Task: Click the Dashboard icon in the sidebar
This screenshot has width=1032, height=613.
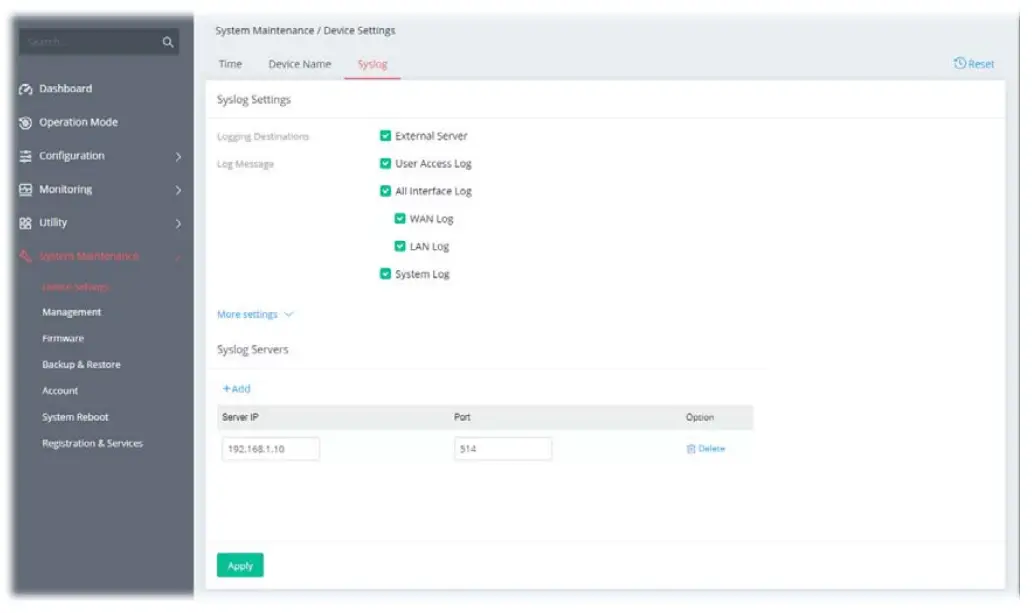Action: 25,88
